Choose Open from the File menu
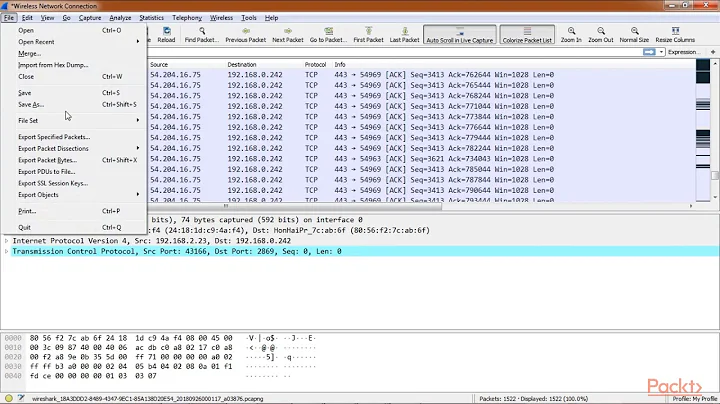This screenshot has height=404, width=720. pyautogui.click(x=73, y=30)
